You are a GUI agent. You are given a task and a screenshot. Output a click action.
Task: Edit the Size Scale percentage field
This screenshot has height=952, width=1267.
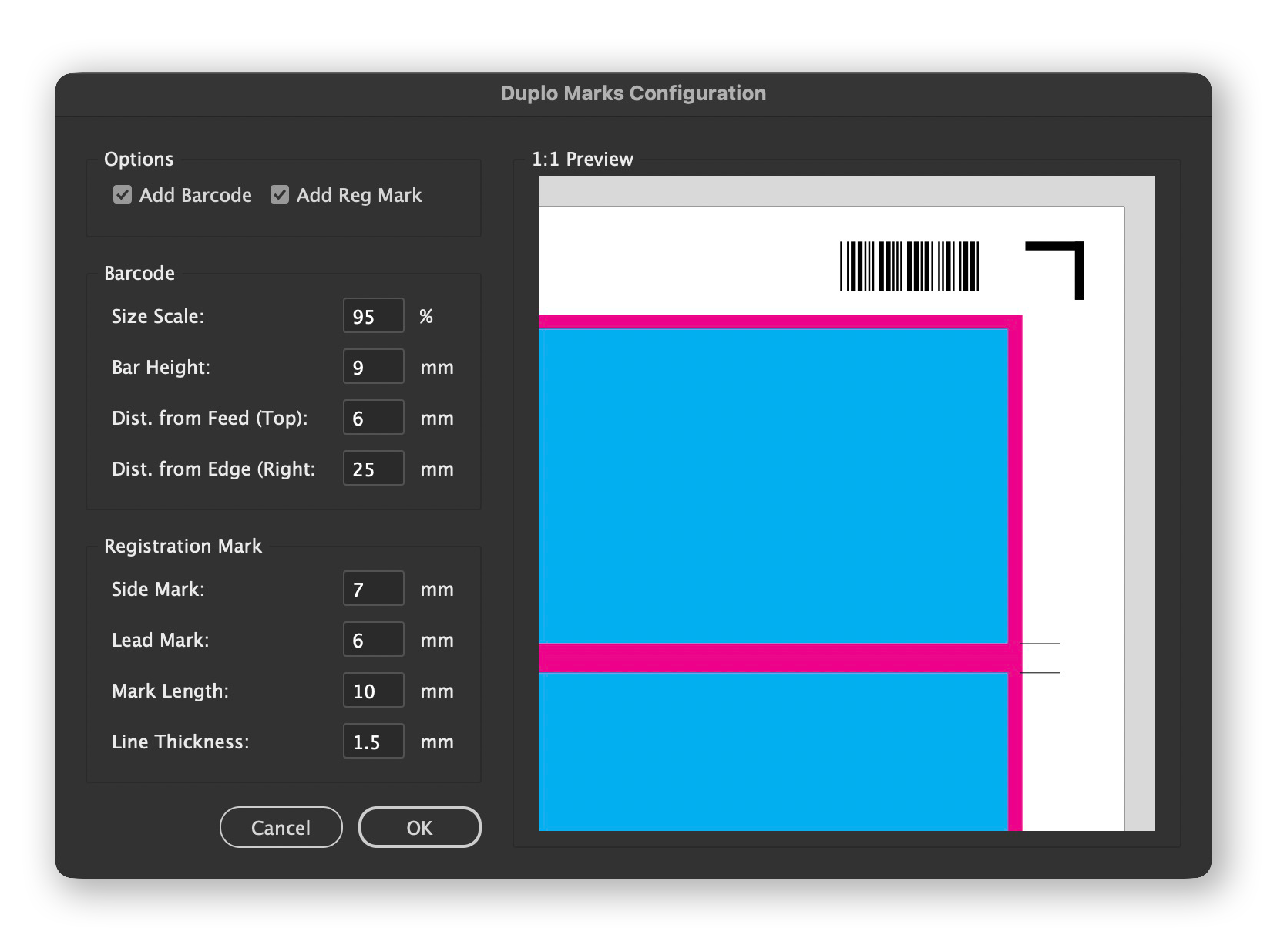[373, 315]
